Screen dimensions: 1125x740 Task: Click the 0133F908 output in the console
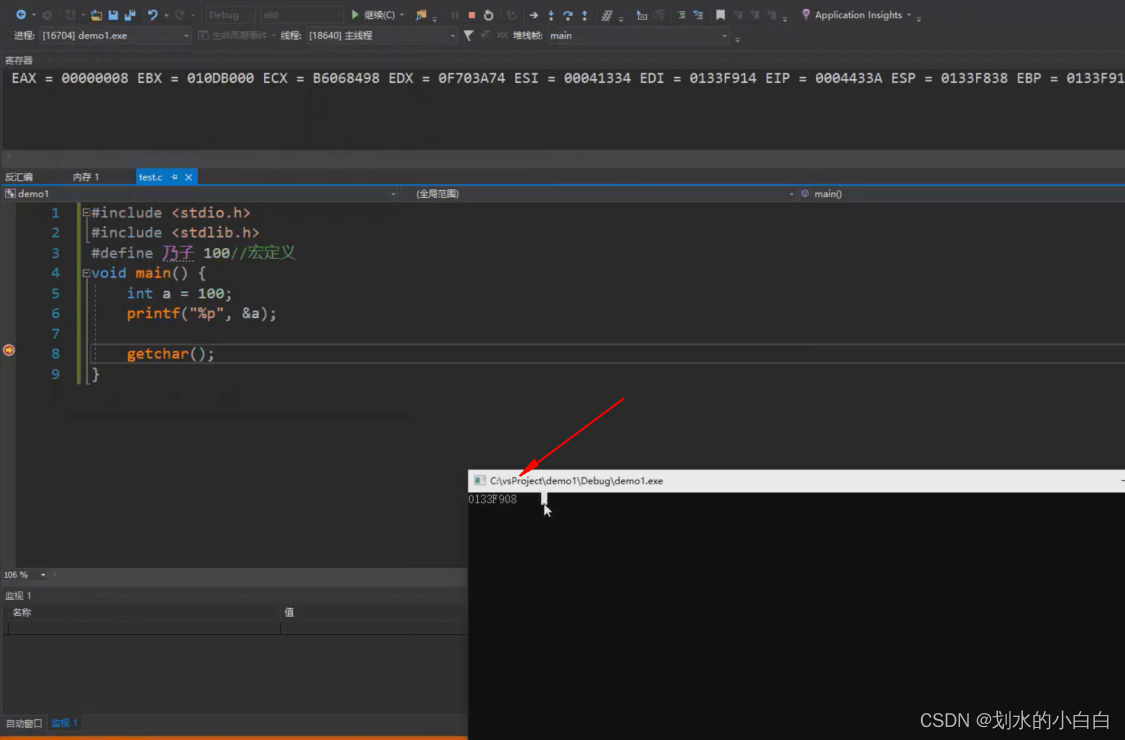pyautogui.click(x=492, y=500)
